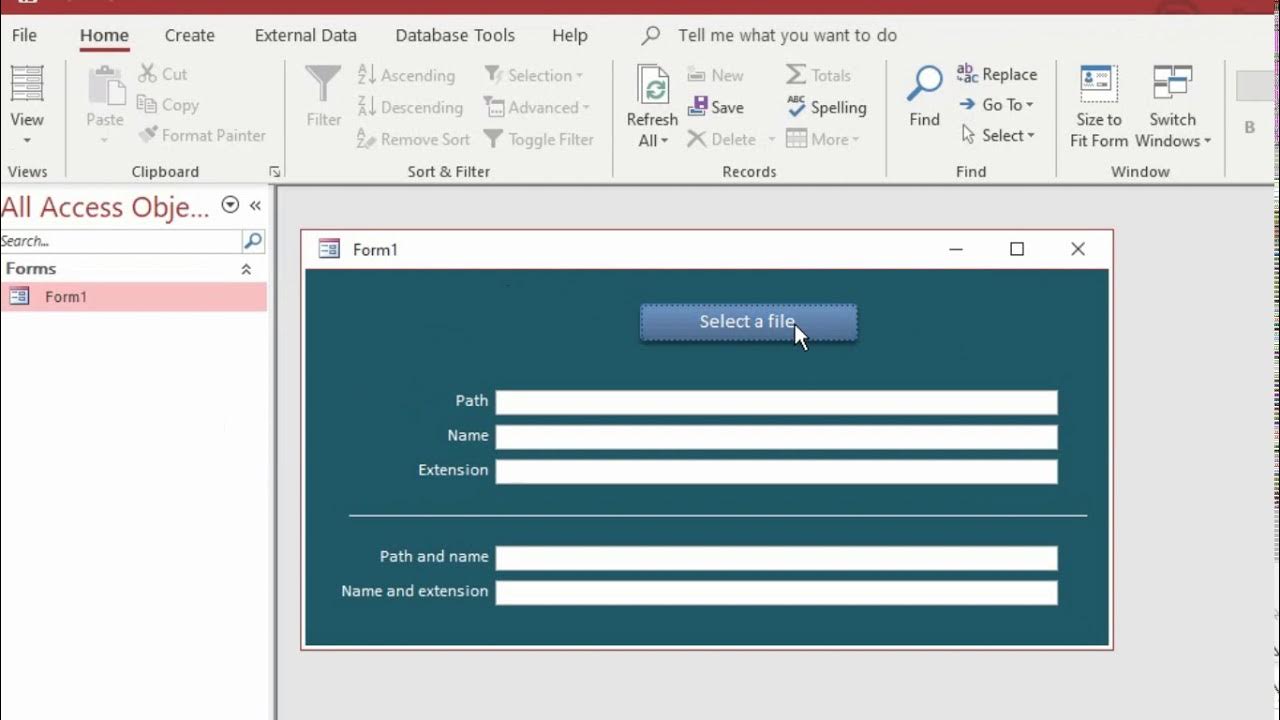Viewport: 1280px width, 720px height.
Task: Switch to the Create tab
Action: coord(190,35)
